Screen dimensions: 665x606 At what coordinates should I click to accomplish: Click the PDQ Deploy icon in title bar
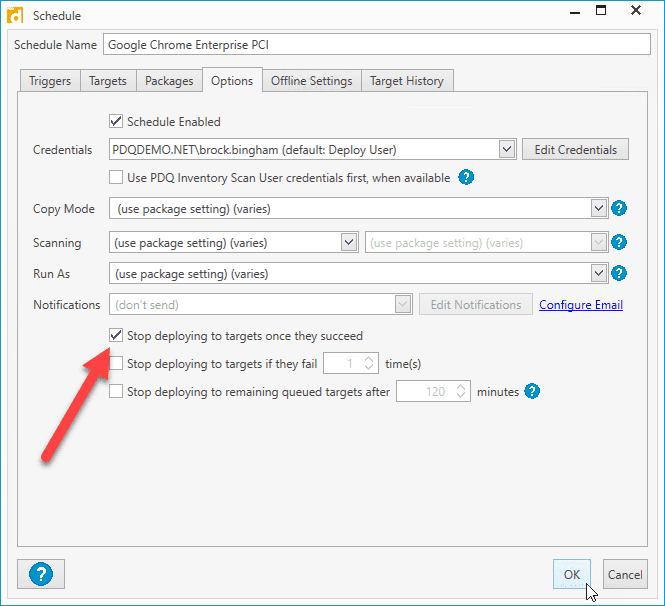pos(15,15)
